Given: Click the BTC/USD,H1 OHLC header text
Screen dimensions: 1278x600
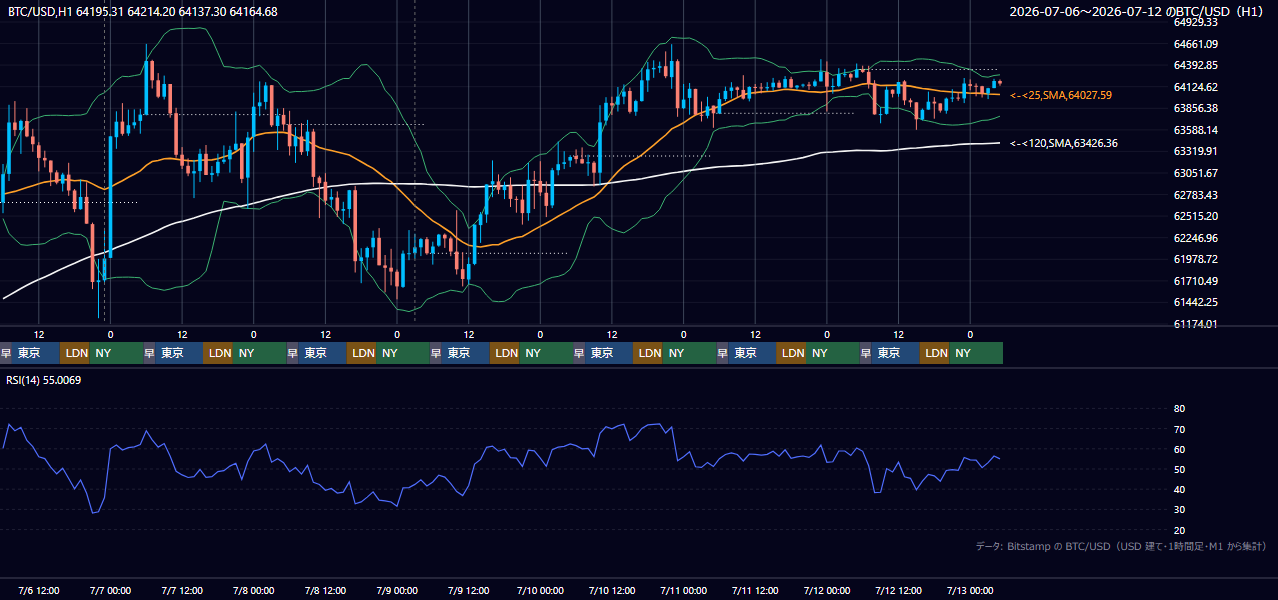Looking at the screenshot, I should [x=143, y=11].
